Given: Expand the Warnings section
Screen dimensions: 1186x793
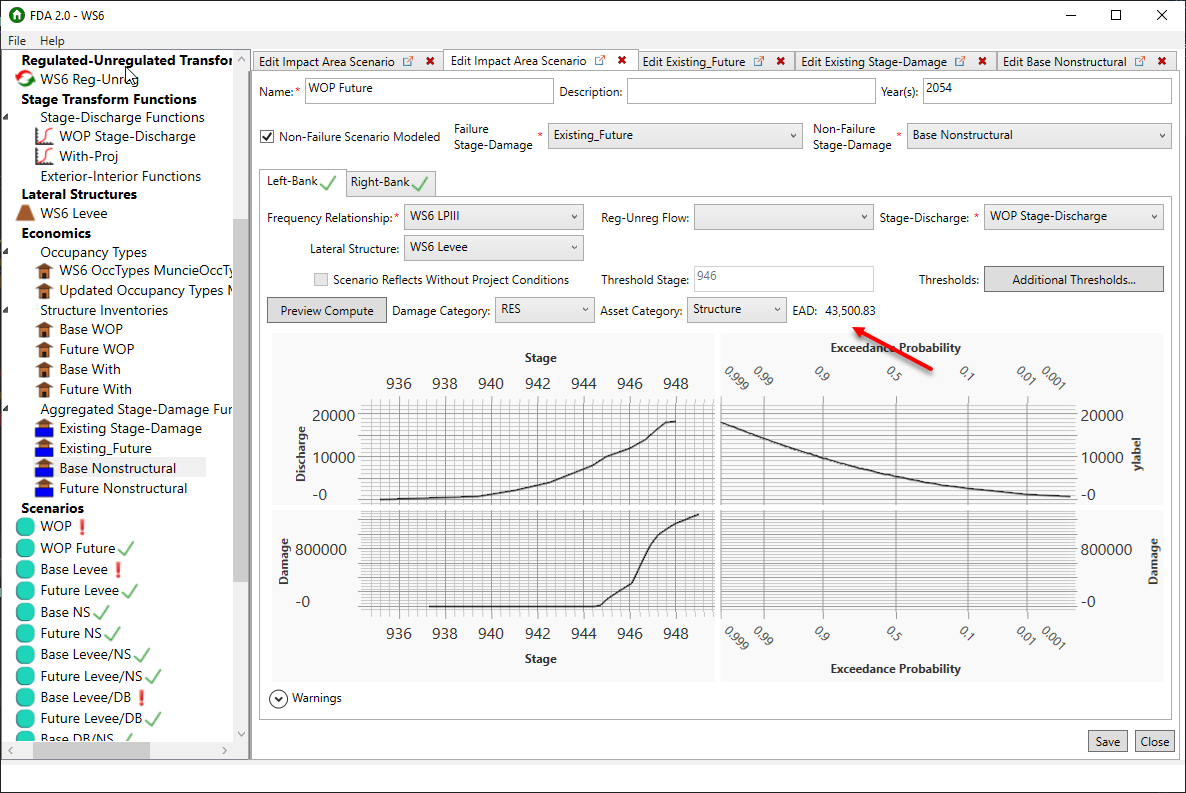Looking at the screenshot, I should coord(278,700).
